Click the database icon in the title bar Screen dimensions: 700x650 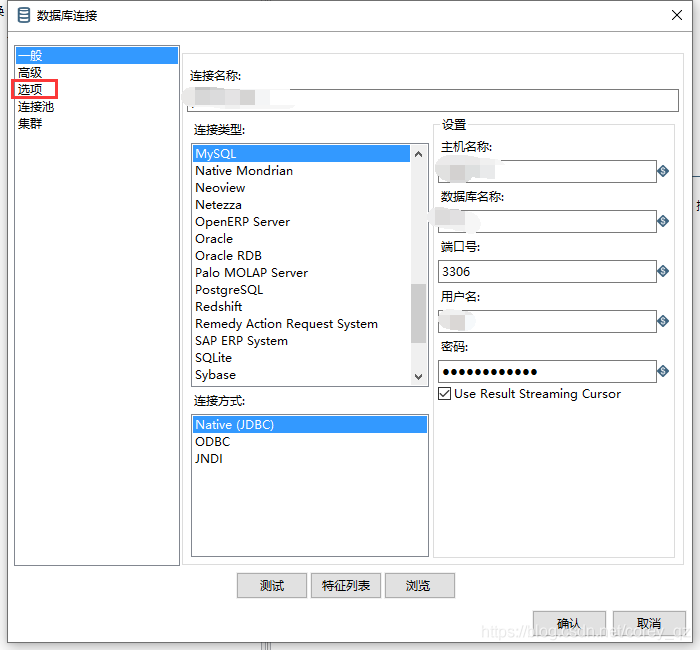click(x=24, y=15)
